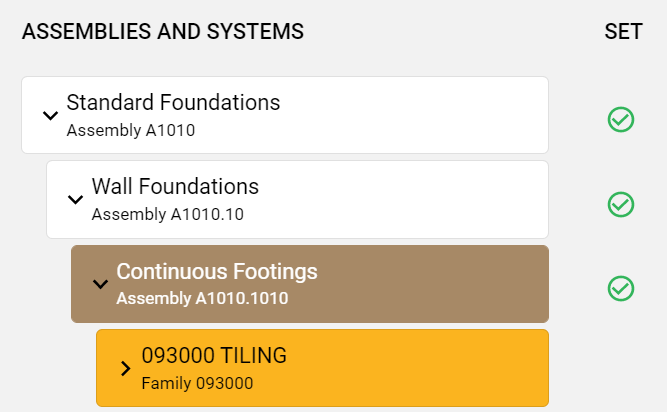Collapse the Wall Foundations tree node arrow
Screen dimensions: 667x412
pyautogui.click(x=75, y=199)
